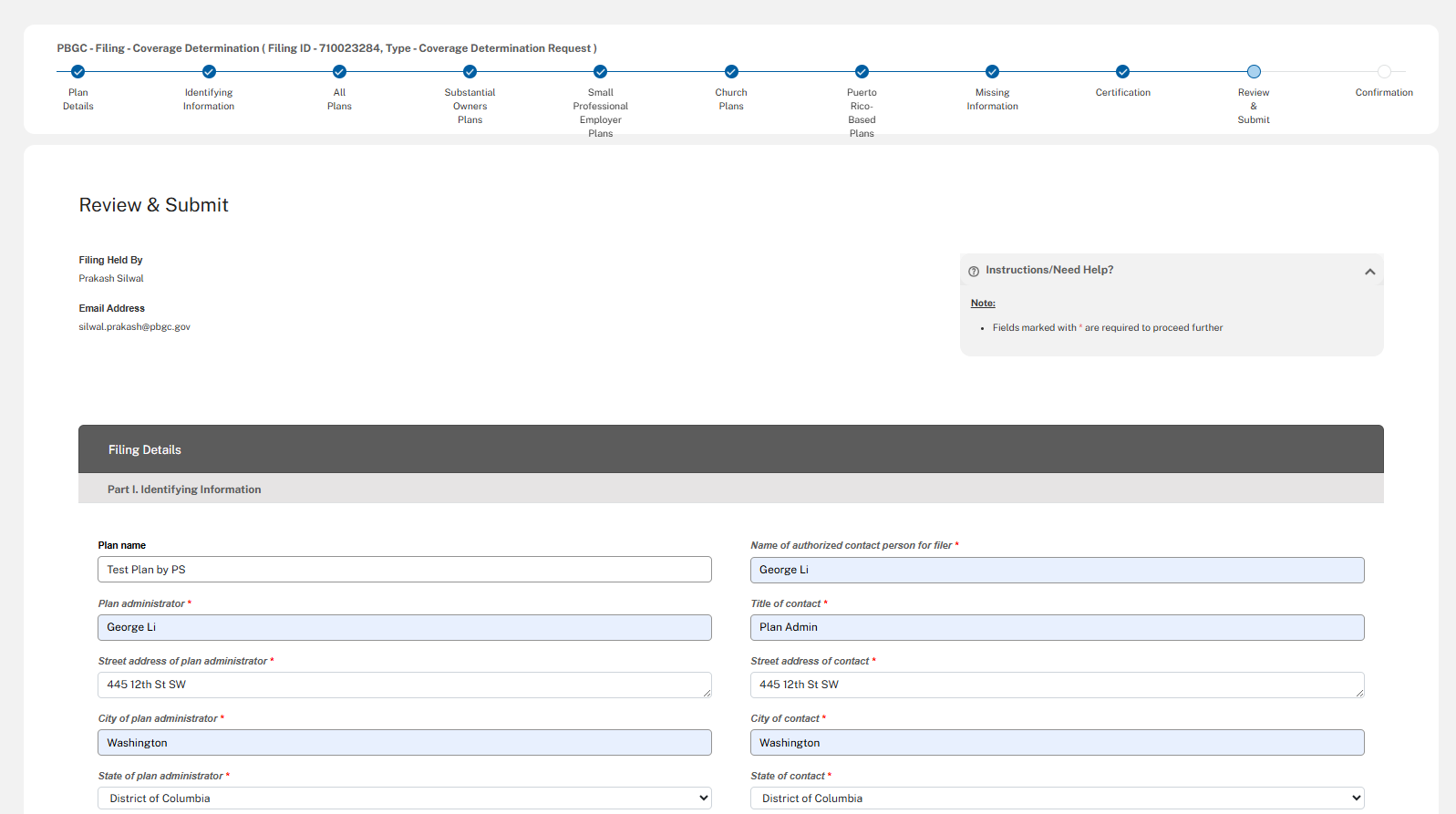Viewport: 1456px width, 814px height.
Task: Go to Church Plans step checkmark
Action: 731,72
